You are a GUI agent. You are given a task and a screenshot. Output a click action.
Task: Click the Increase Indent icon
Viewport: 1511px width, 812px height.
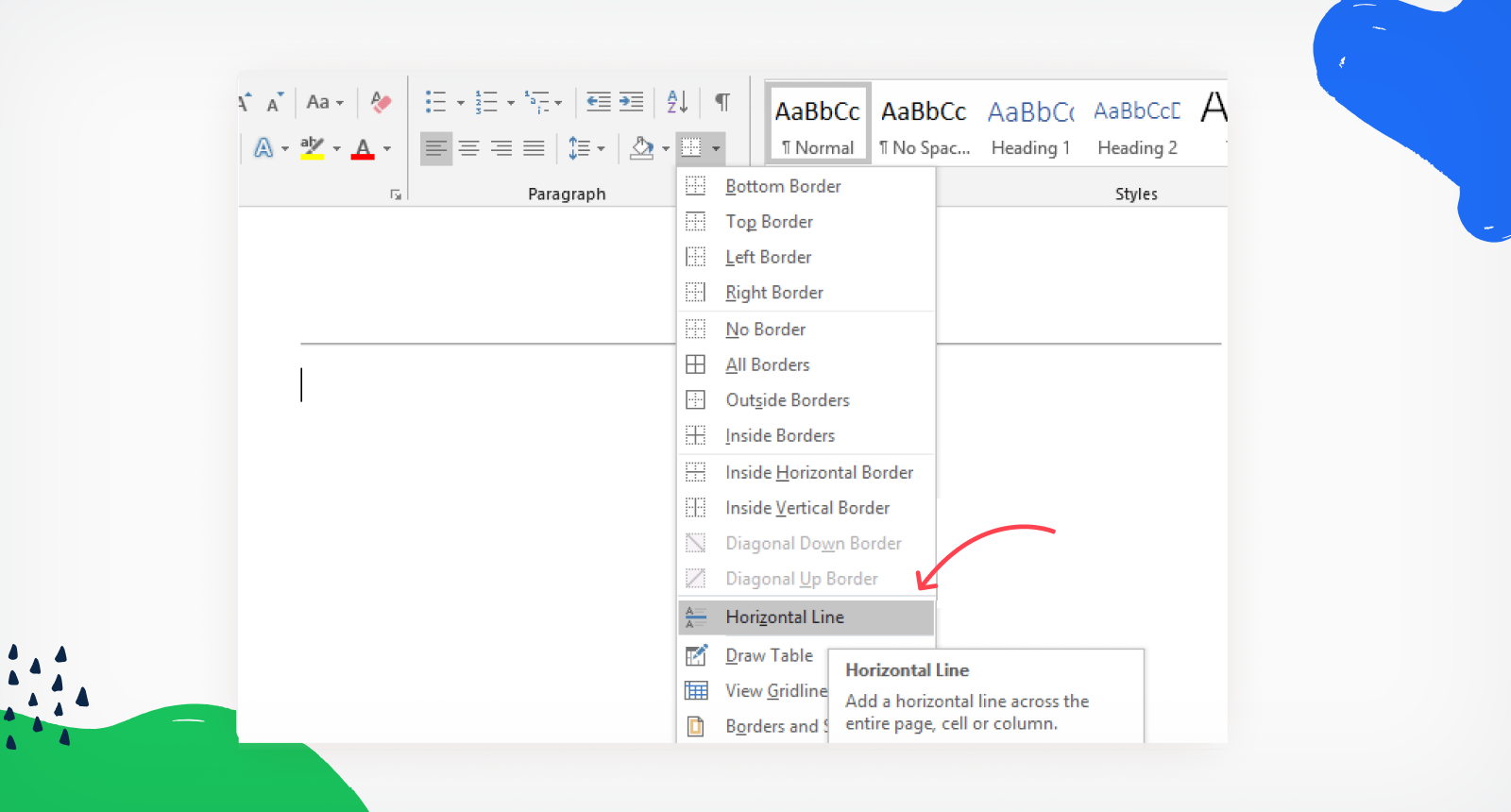(x=631, y=102)
